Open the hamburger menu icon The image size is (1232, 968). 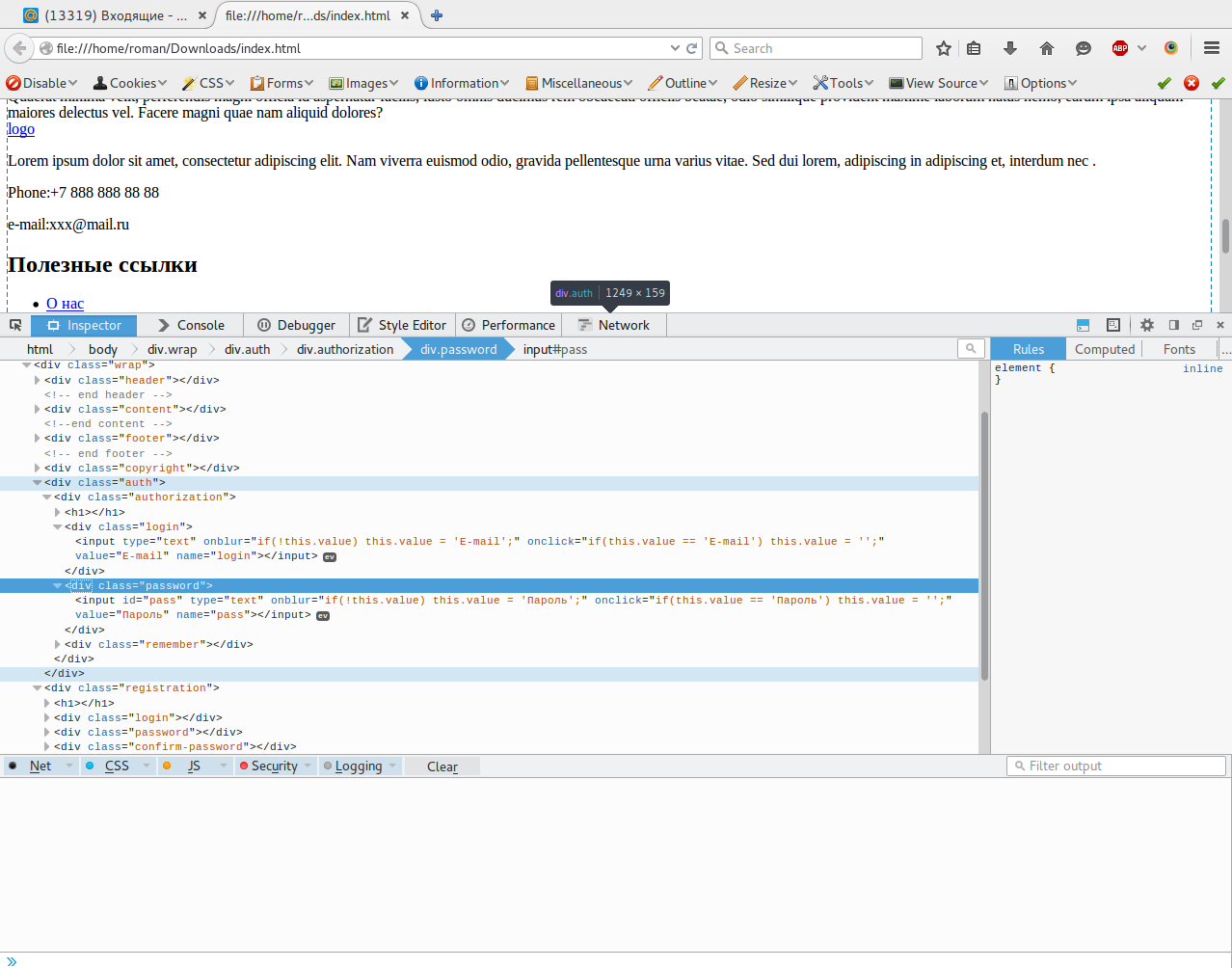(1212, 48)
